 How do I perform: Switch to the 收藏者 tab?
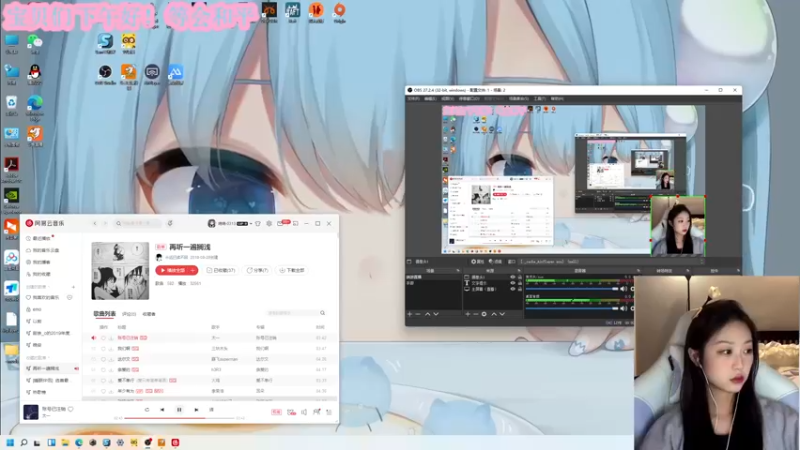[x=149, y=314]
